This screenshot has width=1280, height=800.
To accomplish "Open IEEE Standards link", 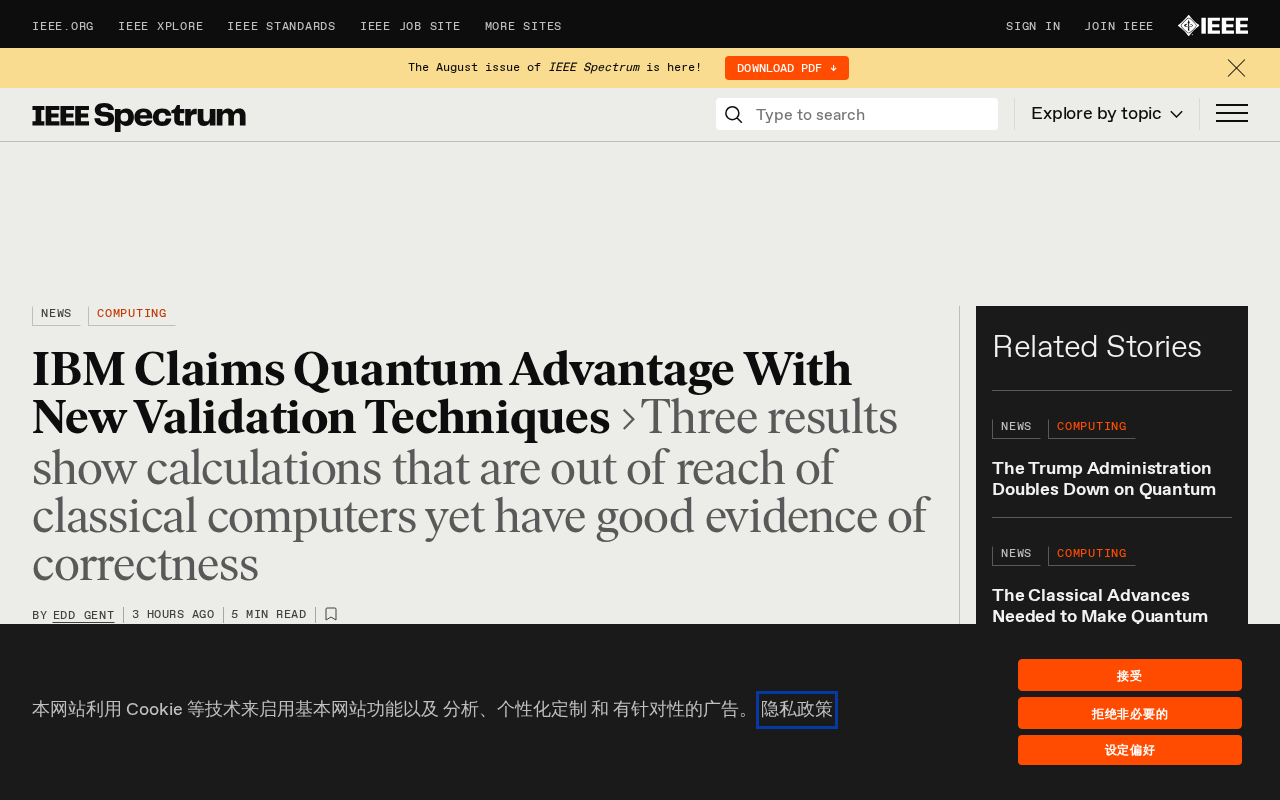I will (281, 27).
